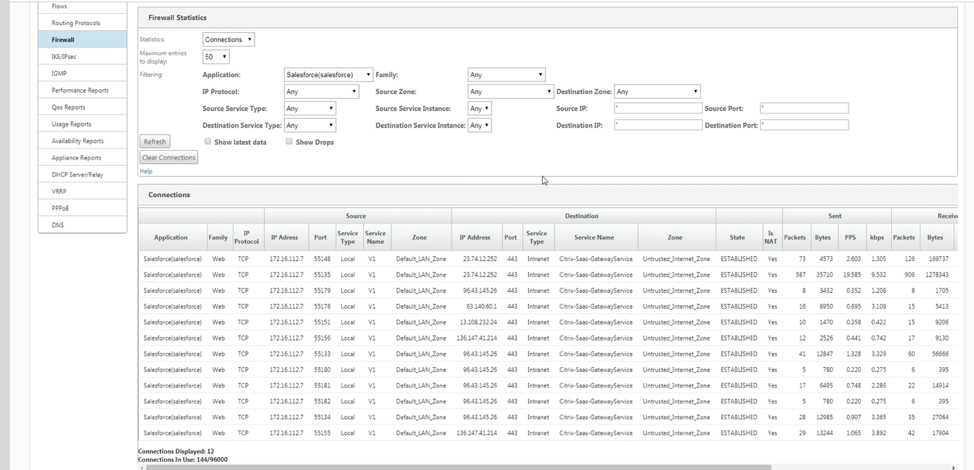Sort by the kbps column header

[x=878, y=237]
